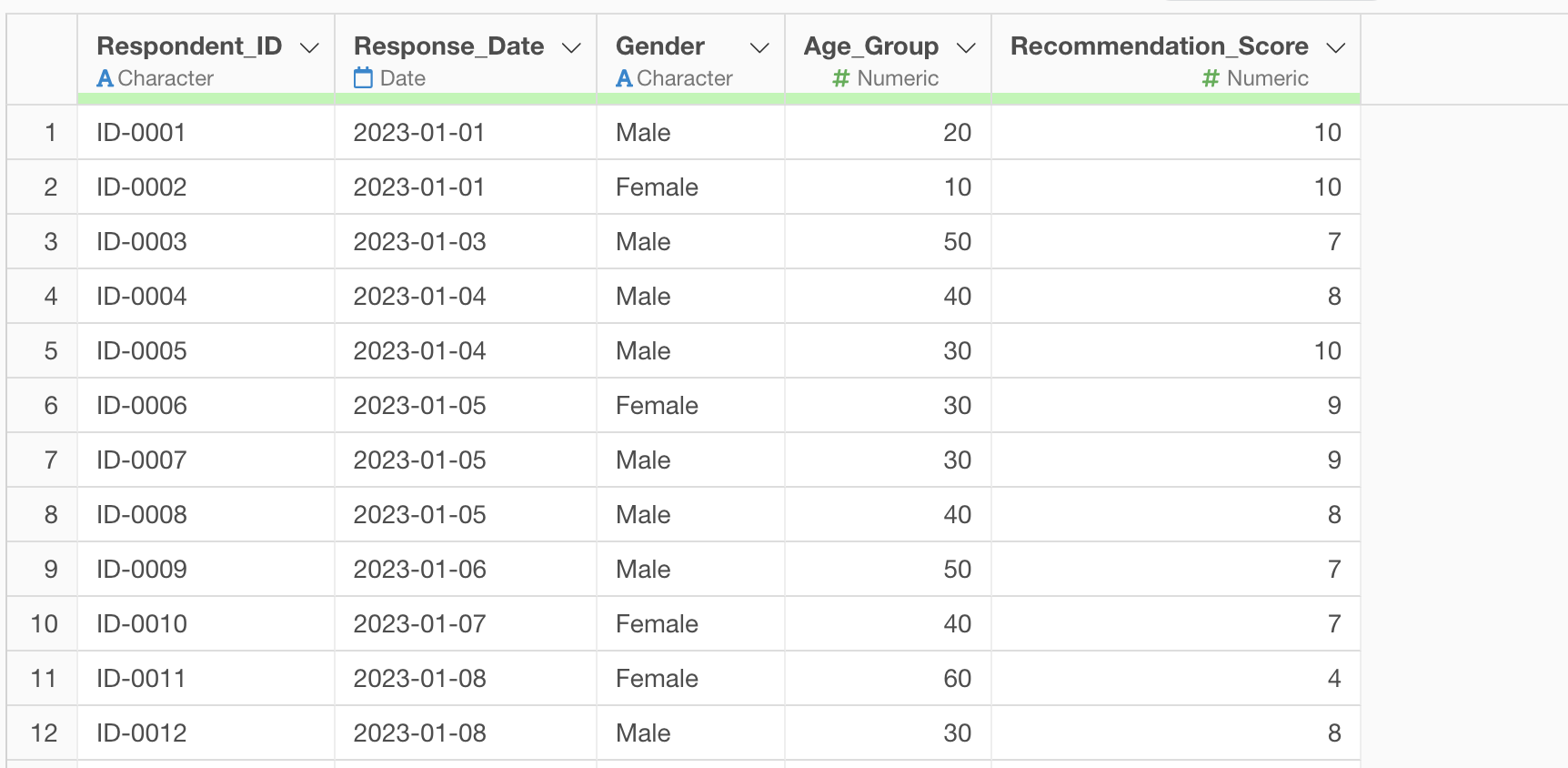Image resolution: width=1568 pixels, height=768 pixels.
Task: Select the Respondent_ID column header
Action: coord(189,45)
